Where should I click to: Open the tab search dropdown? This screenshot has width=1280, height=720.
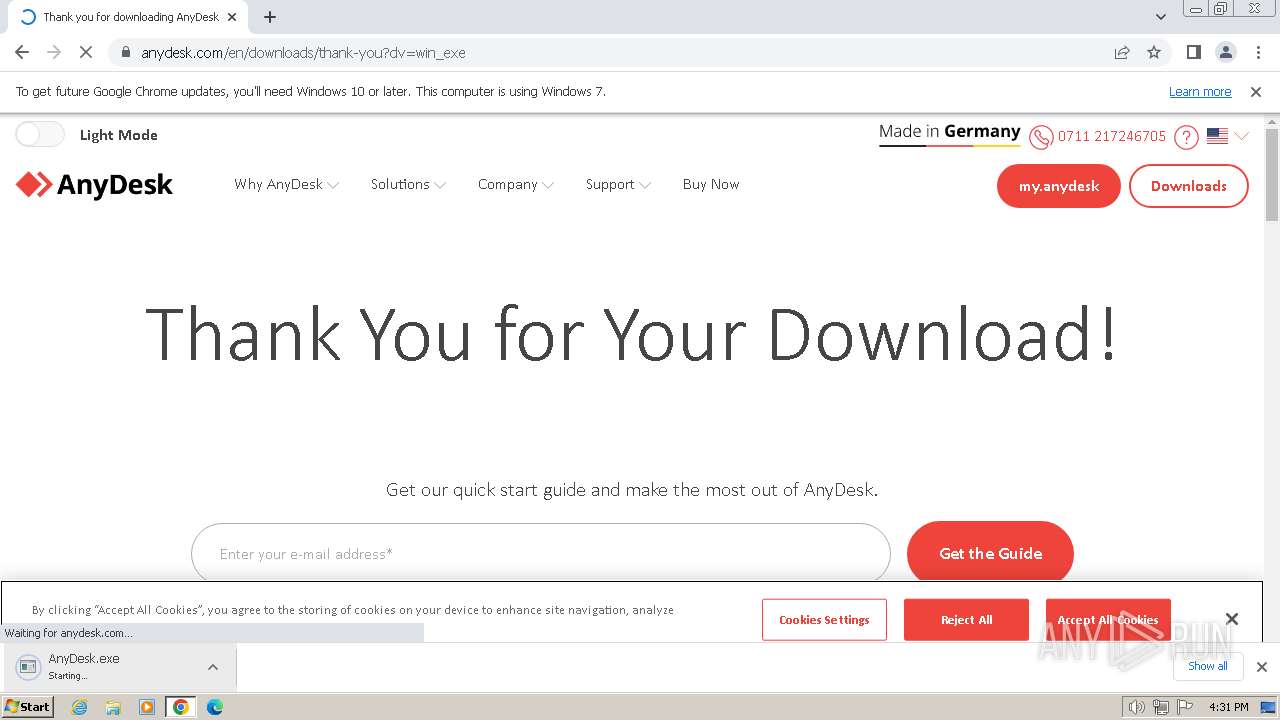1161,16
